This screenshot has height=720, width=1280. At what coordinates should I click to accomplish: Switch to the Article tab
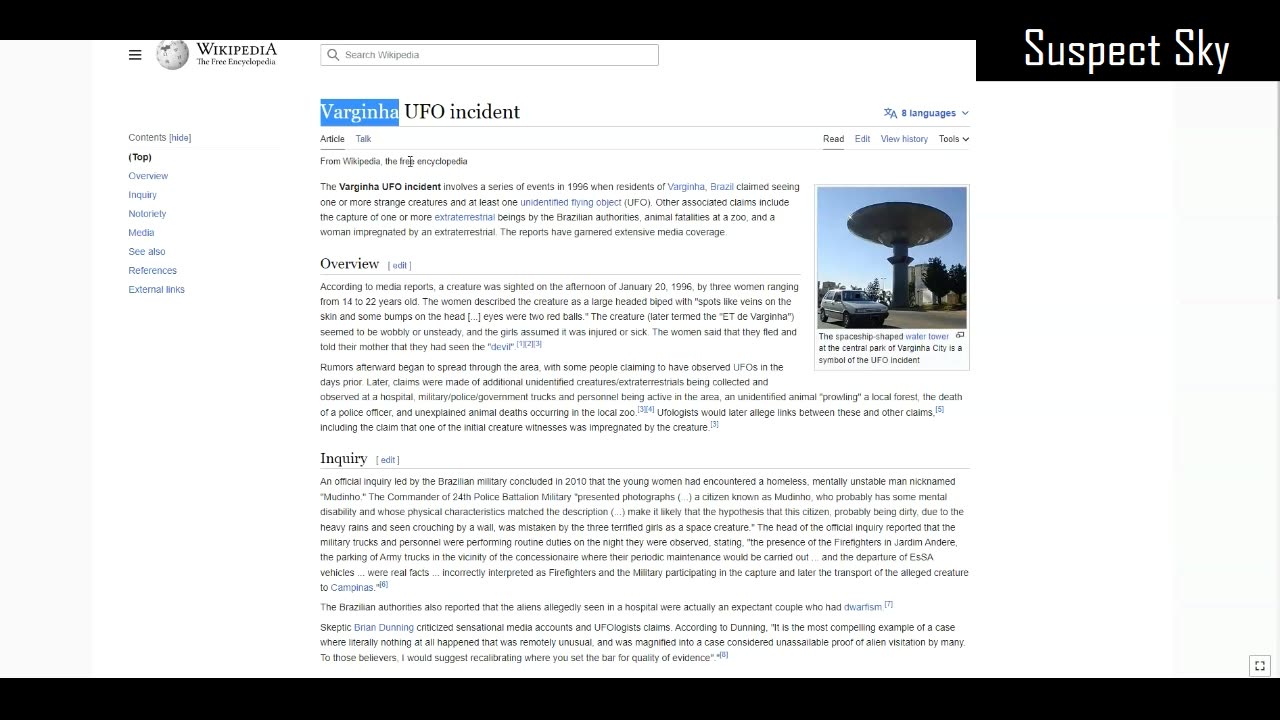[x=332, y=139]
